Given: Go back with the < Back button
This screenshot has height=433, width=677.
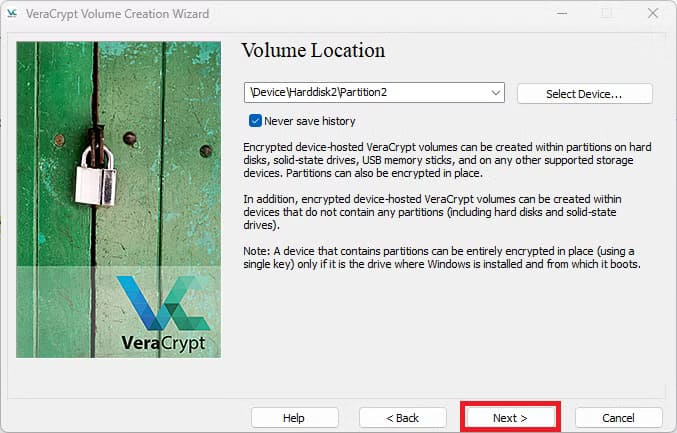Looking at the screenshot, I should [x=402, y=417].
